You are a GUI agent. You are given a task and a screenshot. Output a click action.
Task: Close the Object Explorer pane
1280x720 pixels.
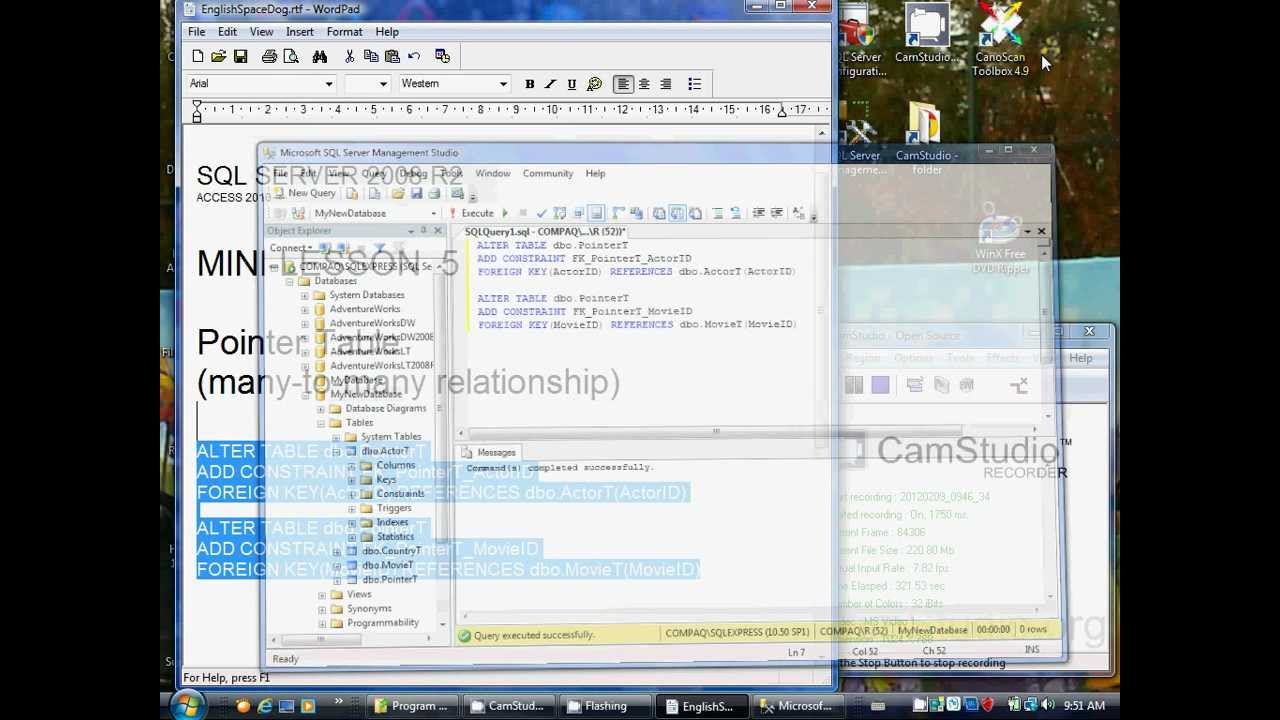[437, 231]
